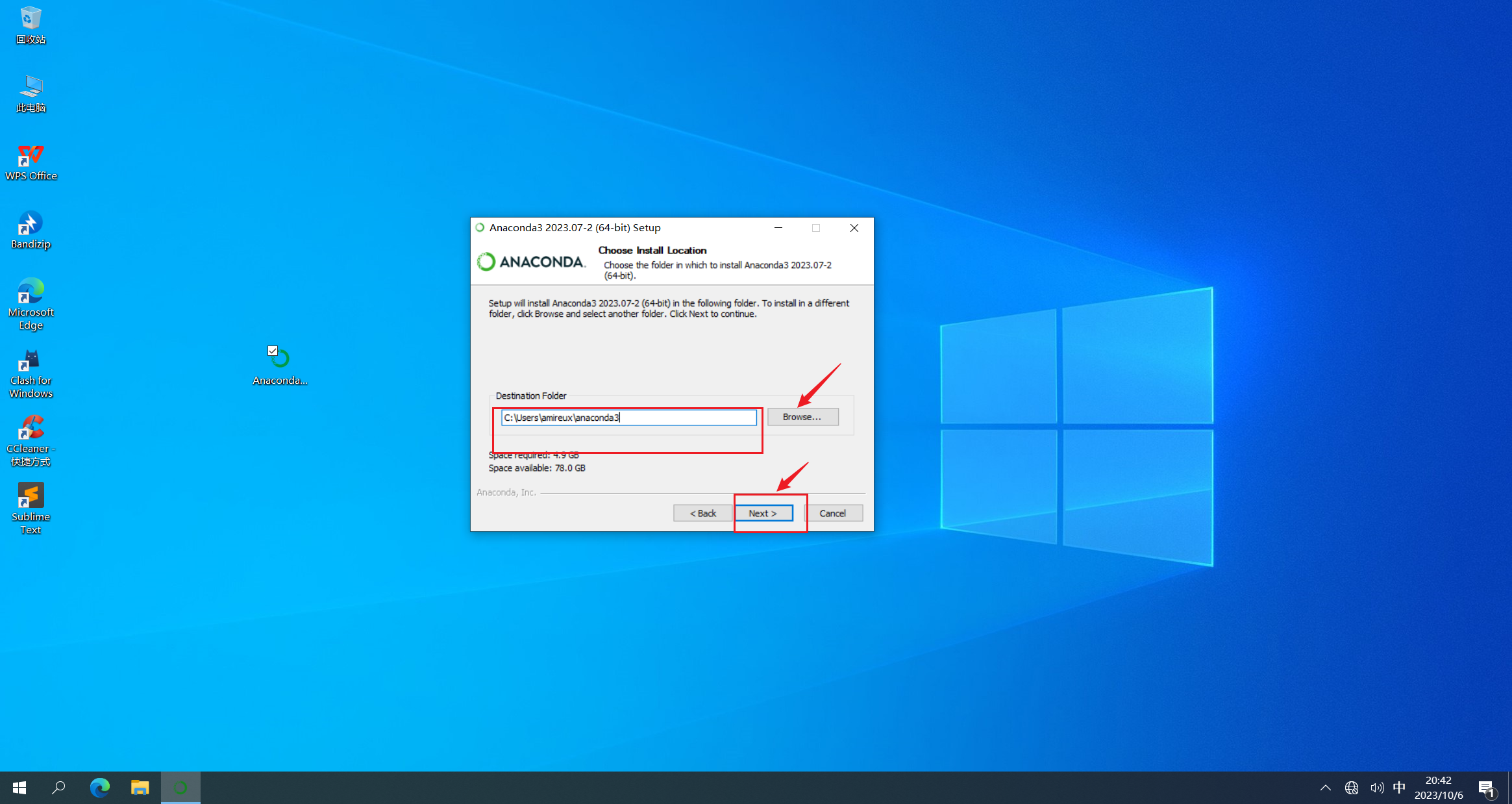Open the Recycle Bin desktop icon
1512x804 pixels.
[x=31, y=19]
